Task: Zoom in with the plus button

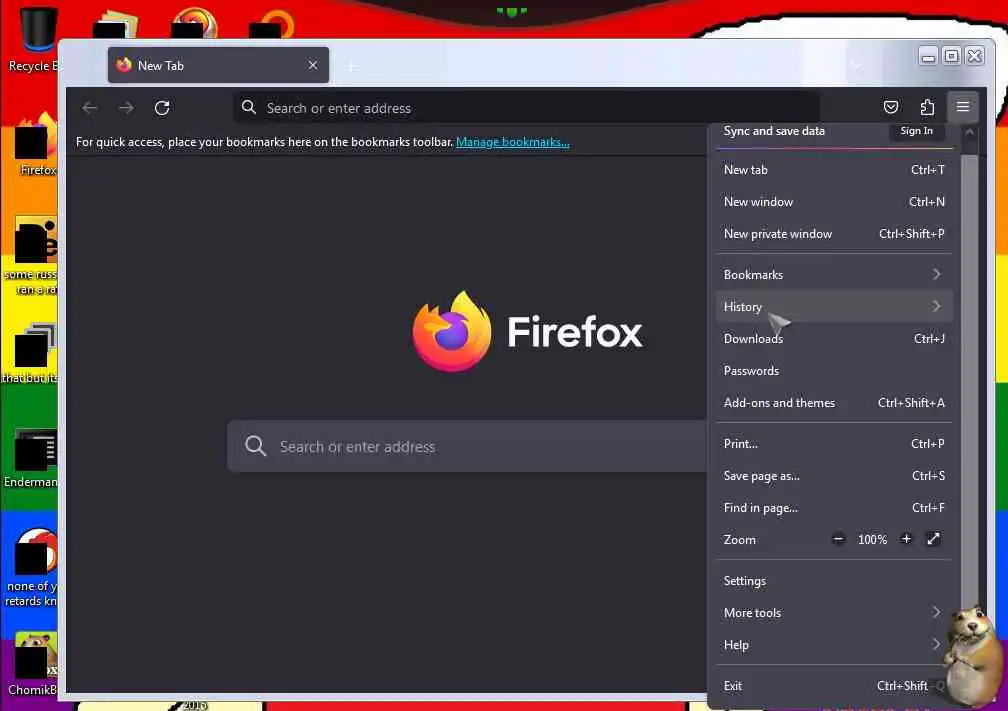Action: pos(906,539)
